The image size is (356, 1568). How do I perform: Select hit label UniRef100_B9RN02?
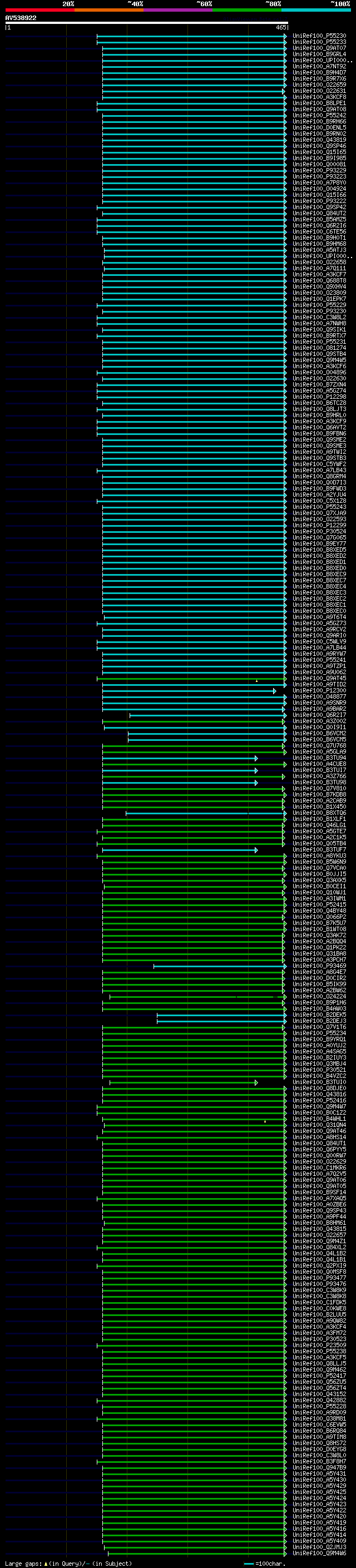click(x=319, y=134)
